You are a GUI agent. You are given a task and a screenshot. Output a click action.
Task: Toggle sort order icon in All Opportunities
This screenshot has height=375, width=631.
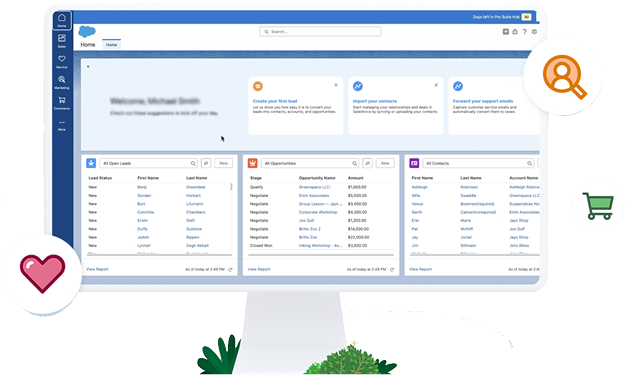[x=367, y=163]
